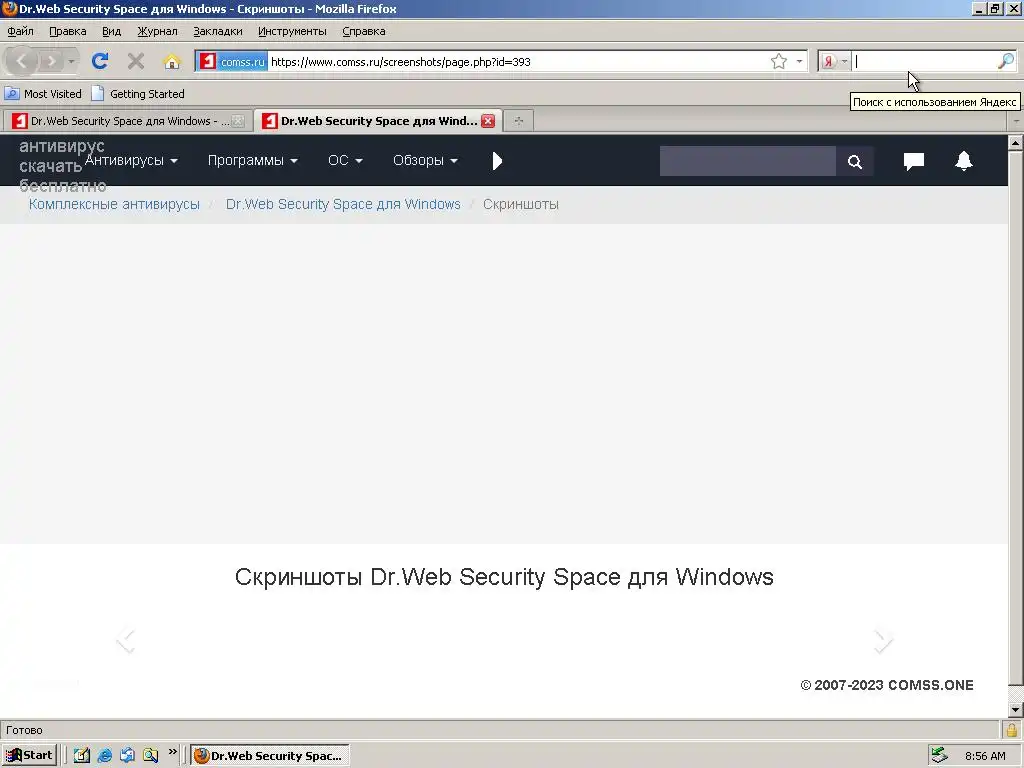Expand quick launch overflow chevron

coord(173,752)
